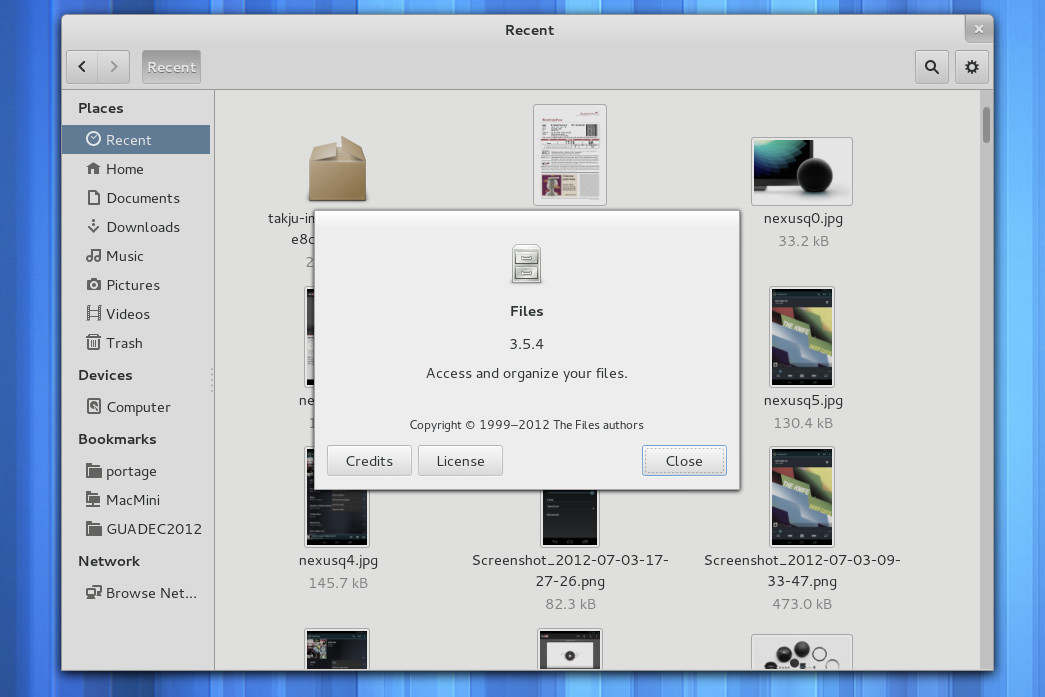
Task: Open License in the About dialog
Action: point(461,461)
